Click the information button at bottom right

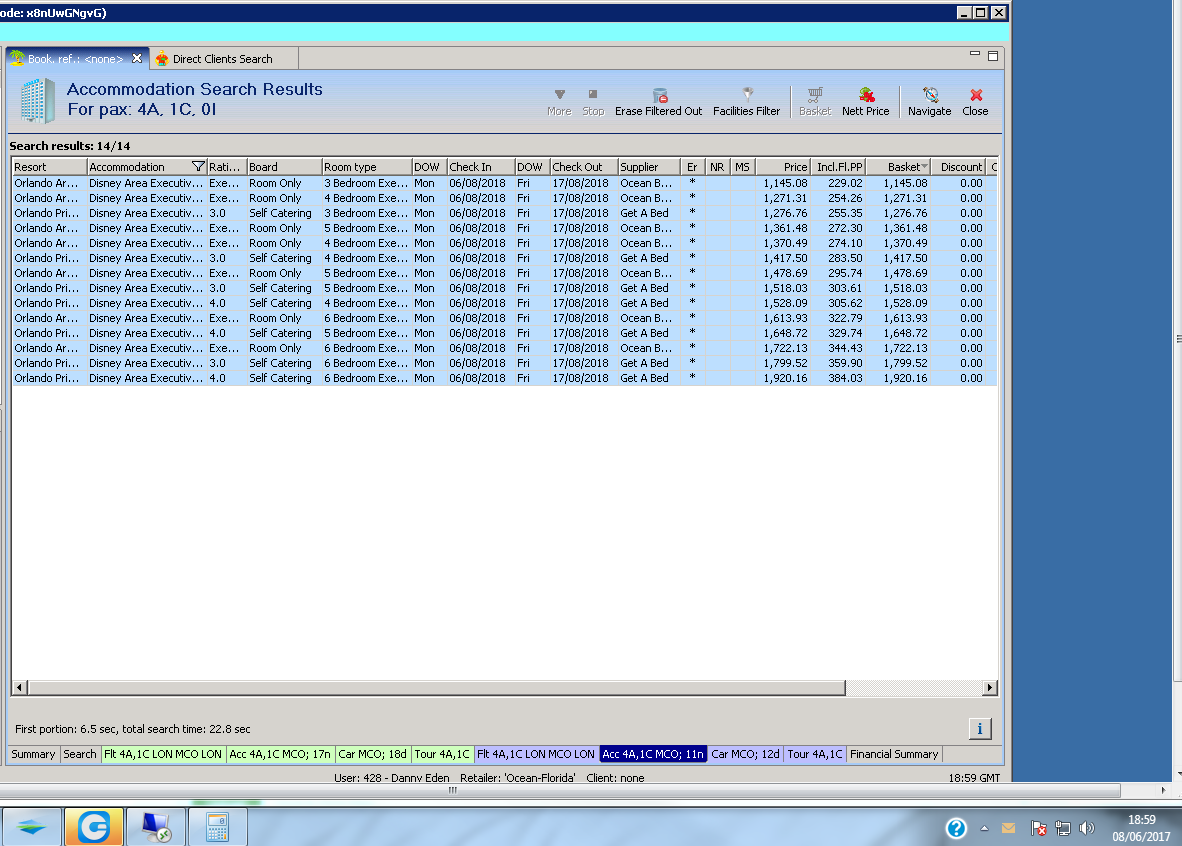[x=980, y=728]
